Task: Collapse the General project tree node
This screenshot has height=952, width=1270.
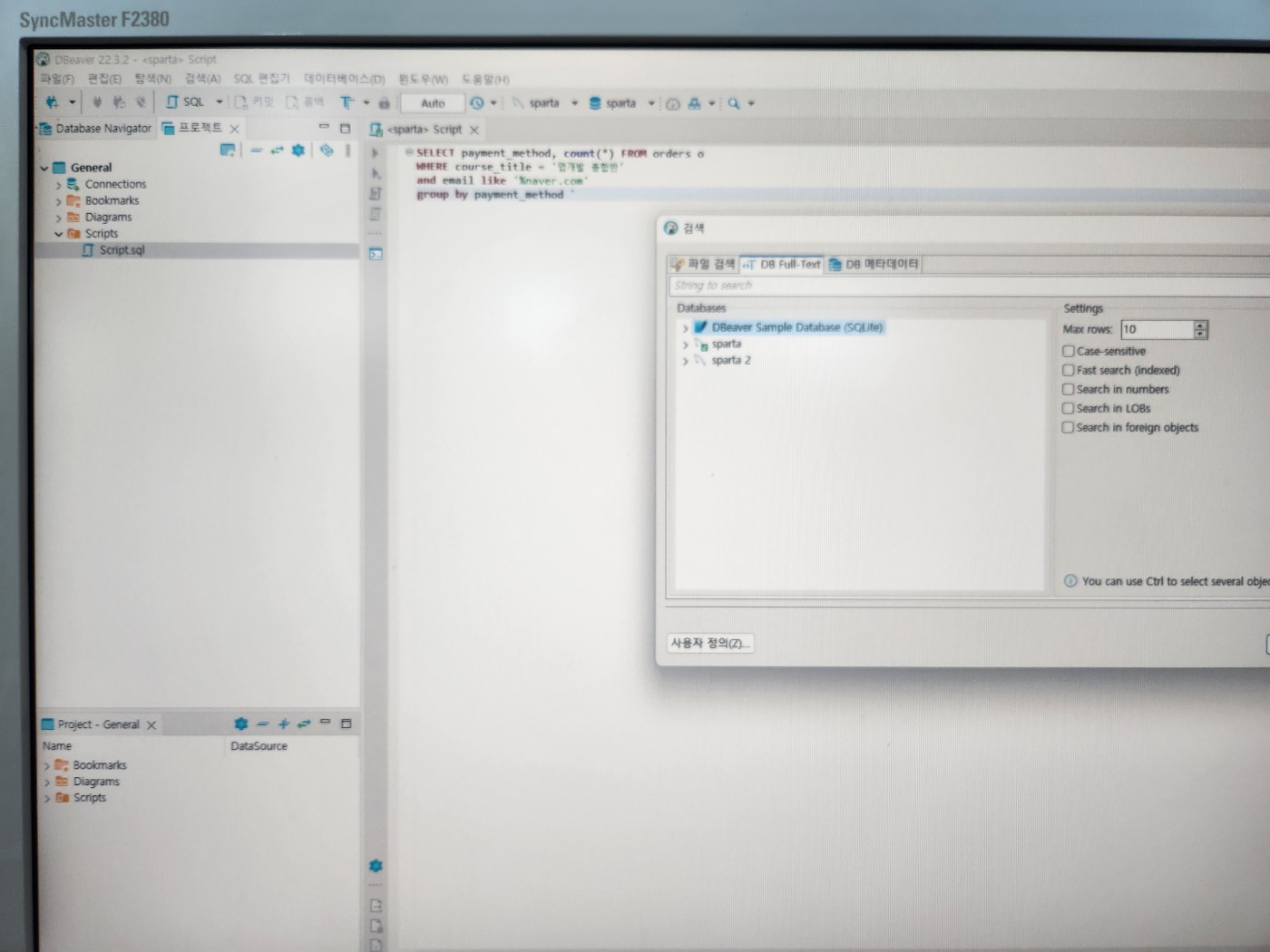Action: 44,168
